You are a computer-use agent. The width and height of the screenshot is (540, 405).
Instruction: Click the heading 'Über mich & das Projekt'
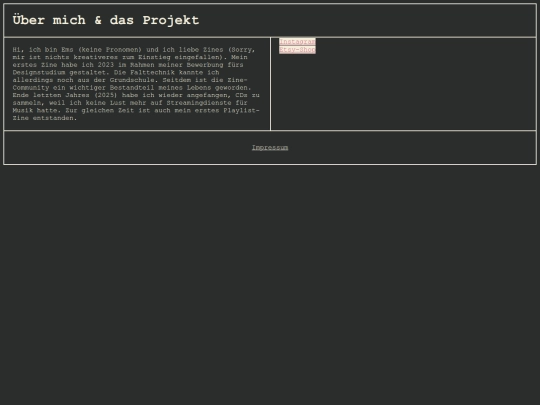(x=106, y=20)
